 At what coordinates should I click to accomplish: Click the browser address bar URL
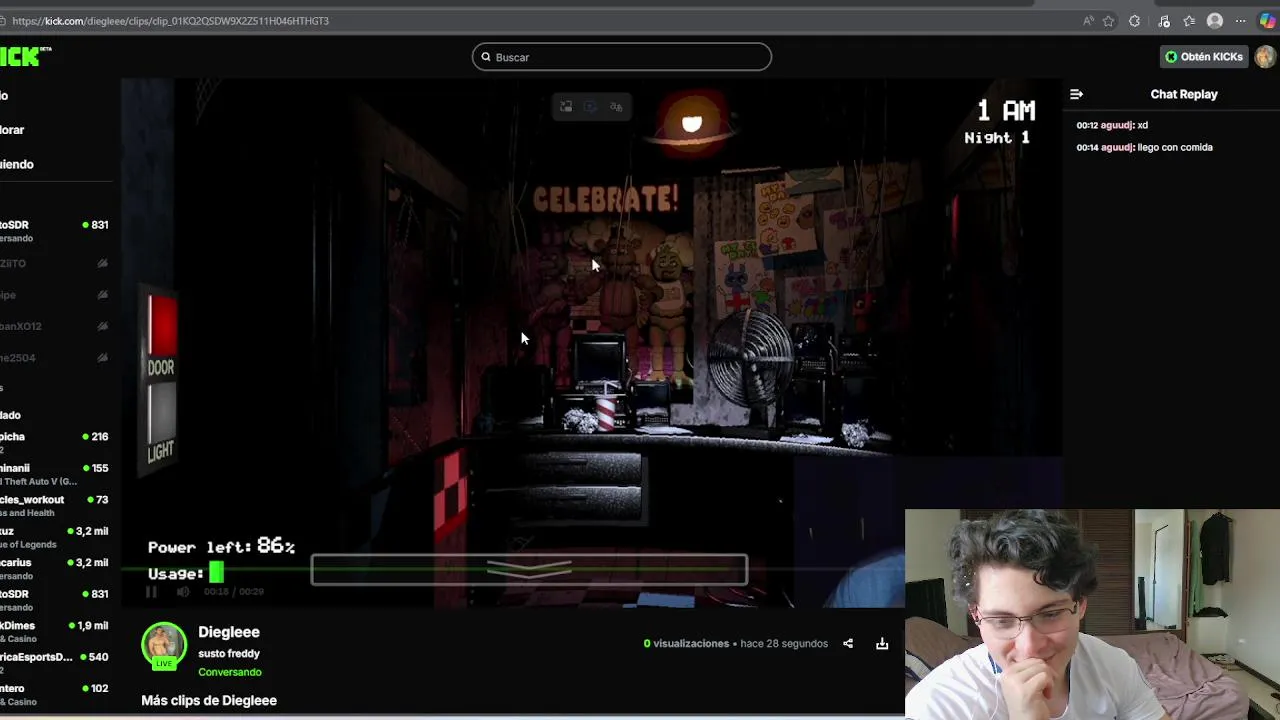click(171, 21)
